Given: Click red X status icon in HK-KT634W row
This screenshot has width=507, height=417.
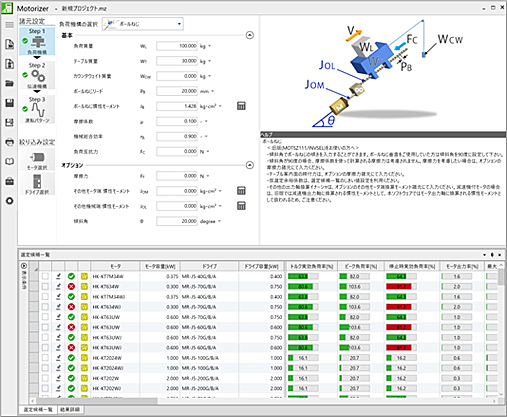Looking at the screenshot, I should (71, 286).
